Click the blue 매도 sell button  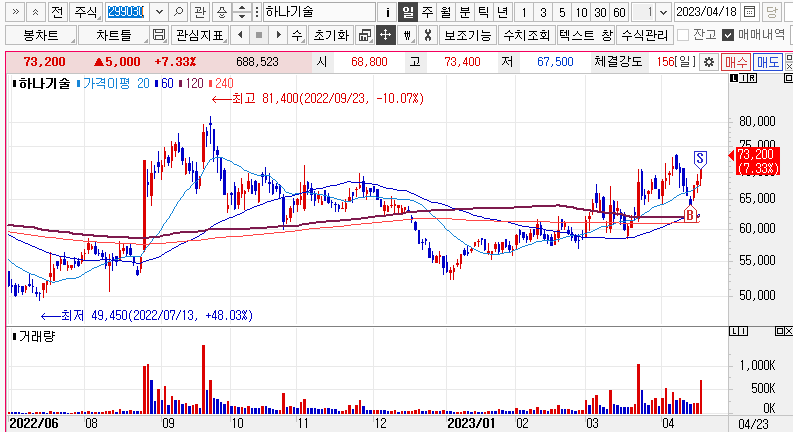point(767,62)
